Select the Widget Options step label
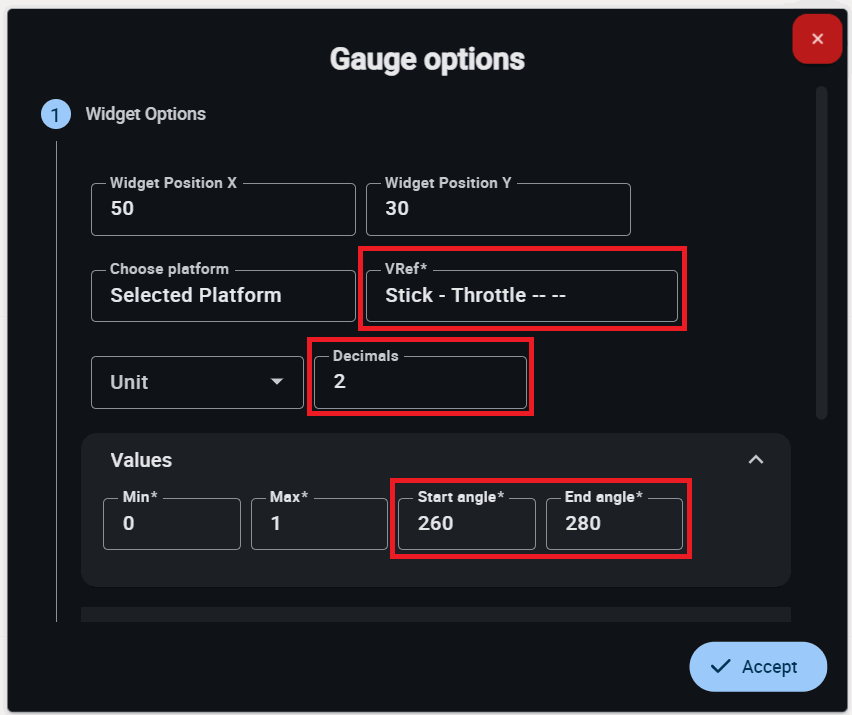The width and height of the screenshot is (852, 715). point(145,114)
